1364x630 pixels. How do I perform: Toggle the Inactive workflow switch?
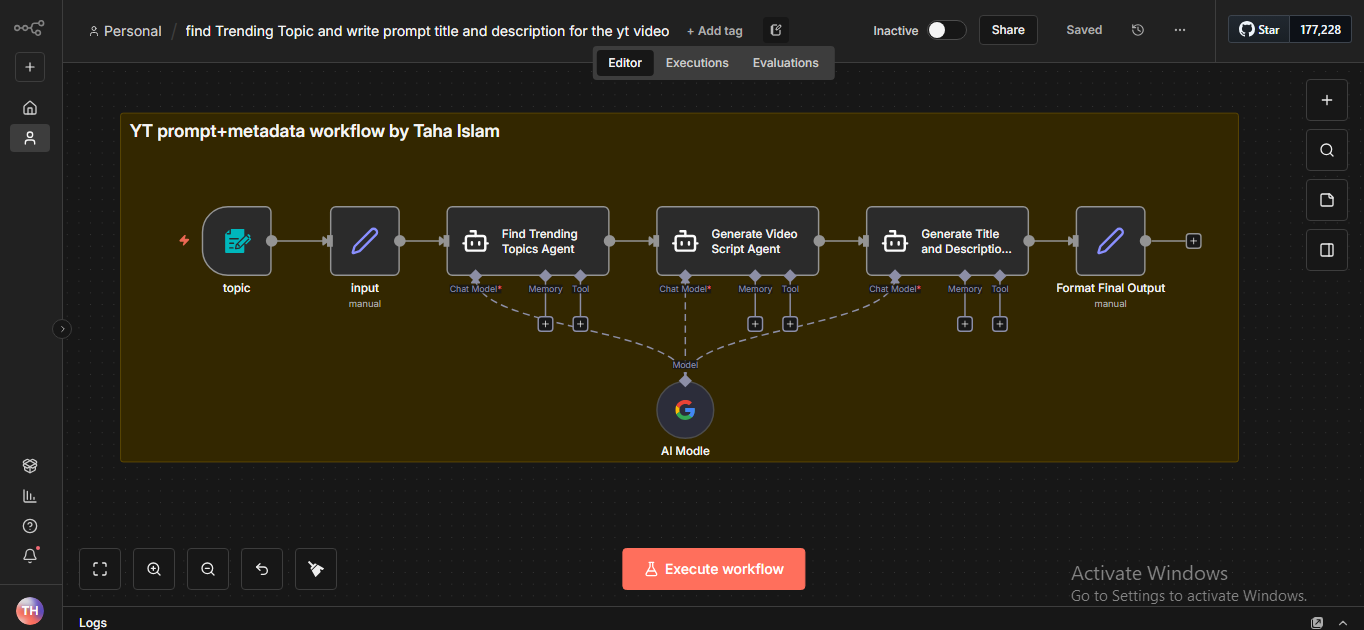(x=946, y=30)
